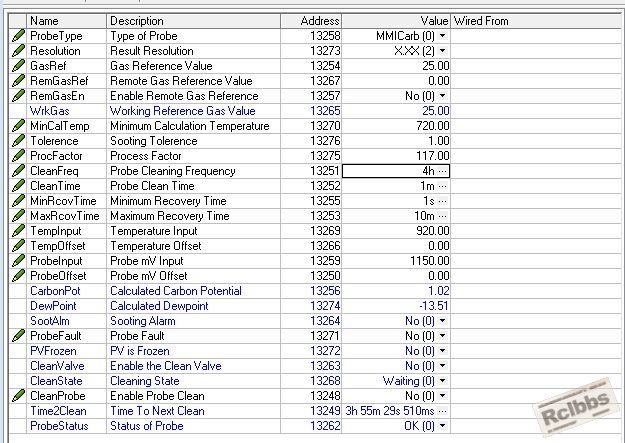The height and width of the screenshot is (443, 625).
Task: Open the Resolution X.XX dropdown arrow
Action: (x=442, y=51)
